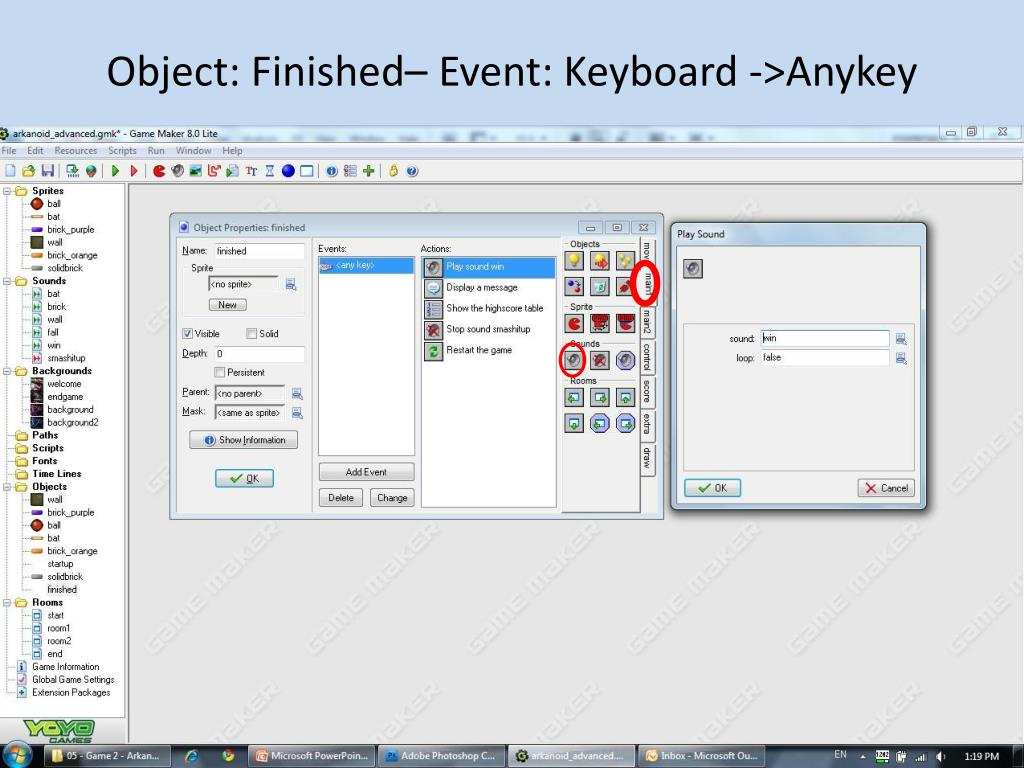This screenshot has width=1024, height=768.
Task: Pick Change Instance action icon in Objects
Action: (600, 261)
